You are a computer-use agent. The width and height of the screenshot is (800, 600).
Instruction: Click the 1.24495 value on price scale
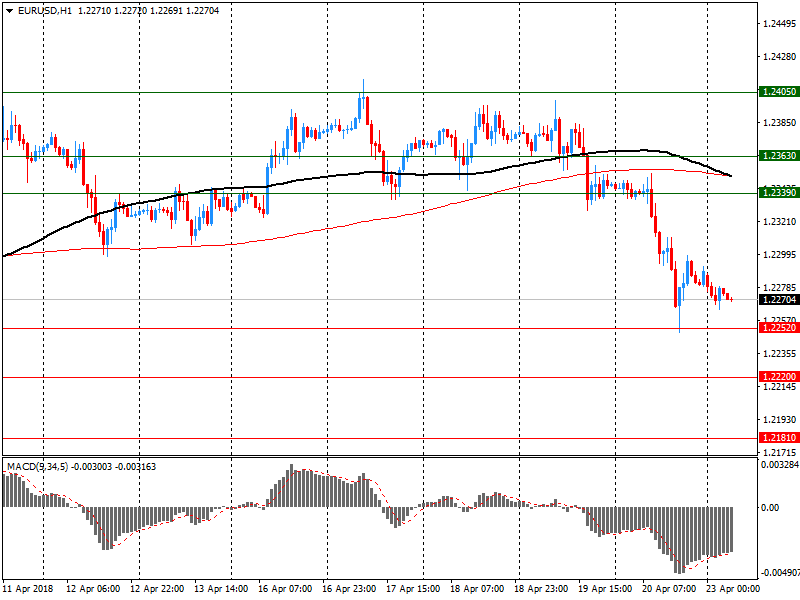point(778,24)
